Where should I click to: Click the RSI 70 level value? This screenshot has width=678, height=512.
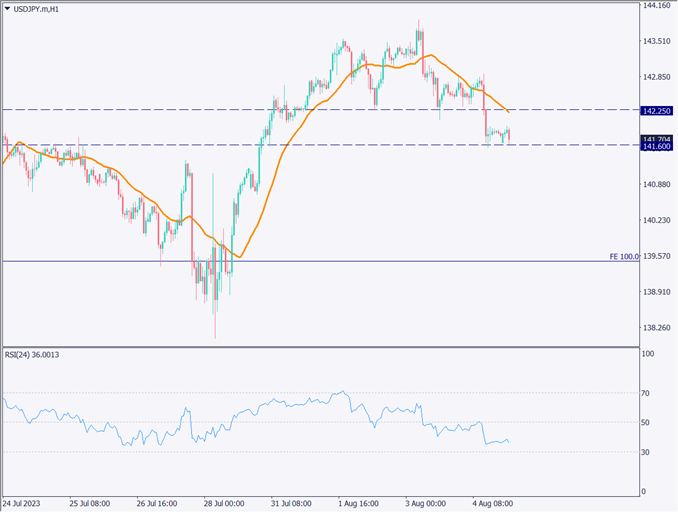(647, 394)
